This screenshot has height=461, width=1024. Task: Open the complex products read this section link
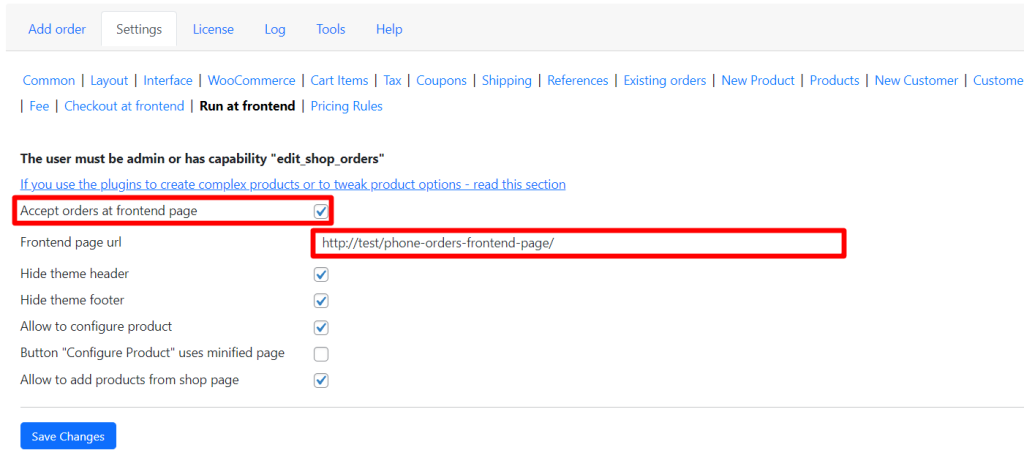coord(293,184)
